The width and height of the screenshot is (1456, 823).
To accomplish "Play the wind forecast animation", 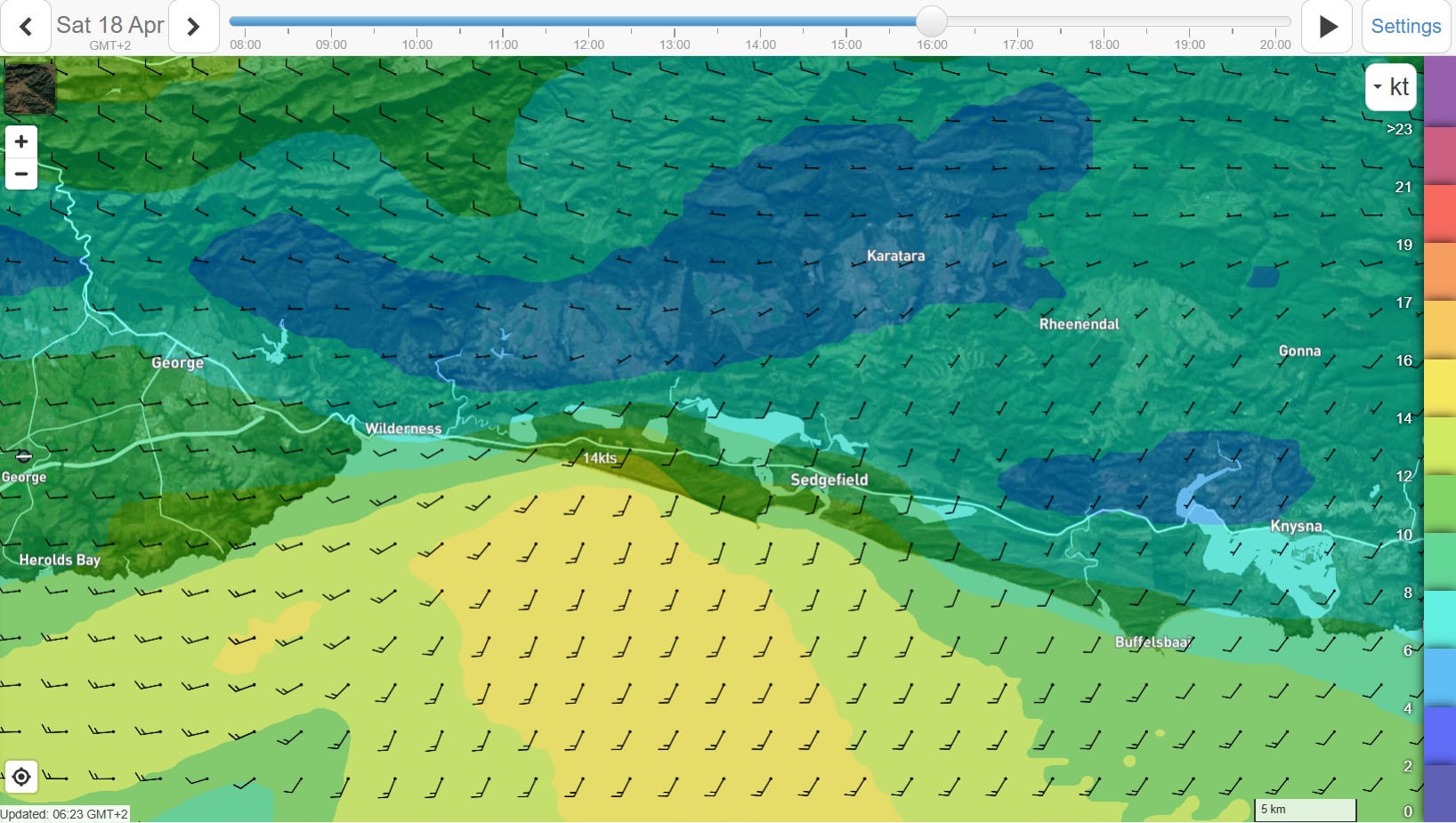I will point(1327,27).
